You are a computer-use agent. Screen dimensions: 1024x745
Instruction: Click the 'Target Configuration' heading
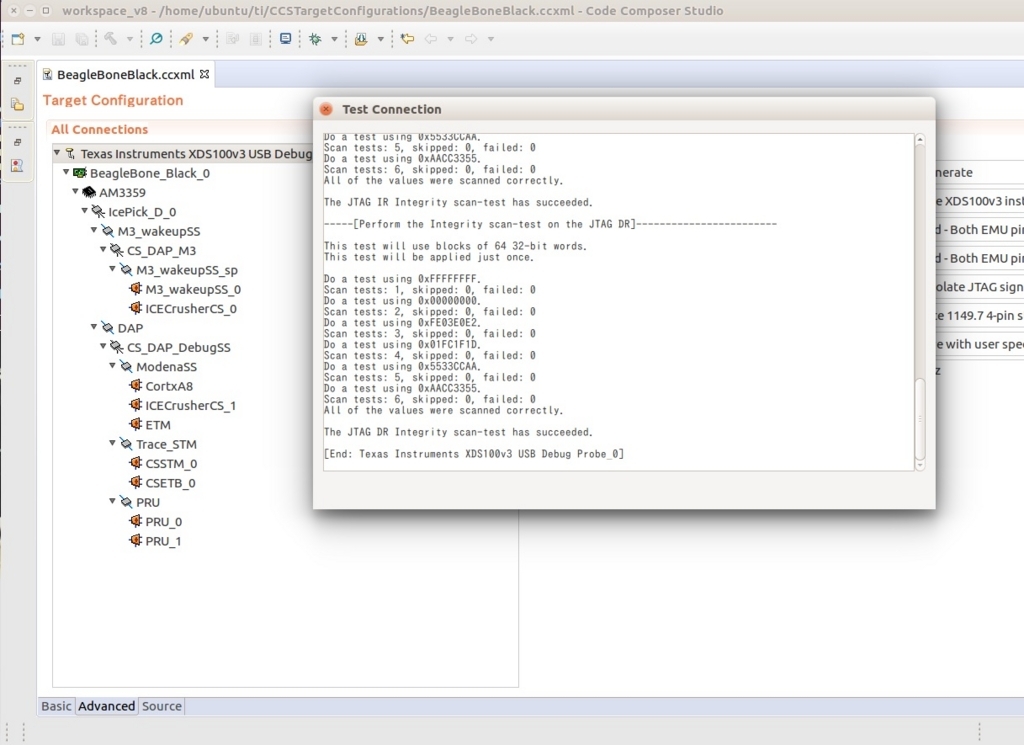click(113, 101)
